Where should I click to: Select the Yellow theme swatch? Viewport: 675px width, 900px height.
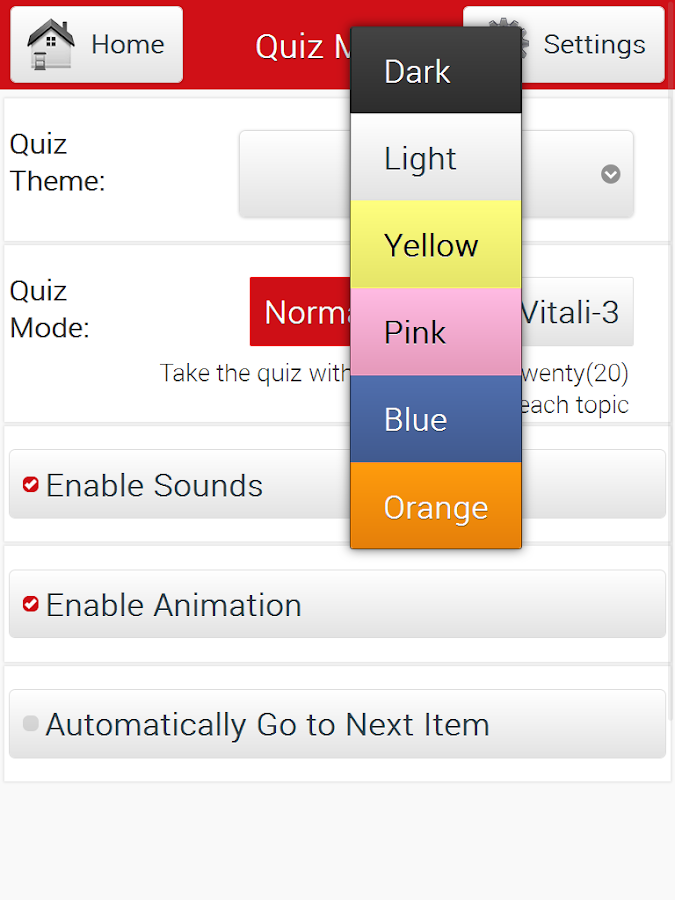435,245
